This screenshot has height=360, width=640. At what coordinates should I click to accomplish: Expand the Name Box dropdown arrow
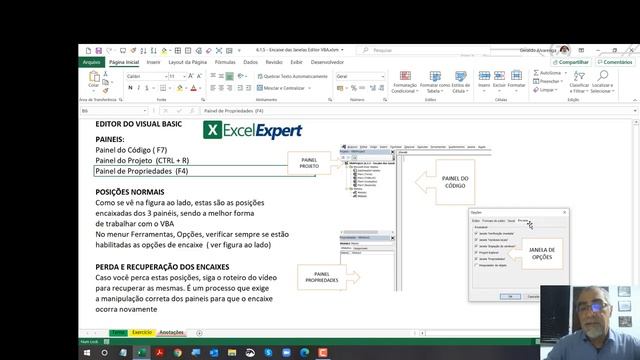click(144, 111)
